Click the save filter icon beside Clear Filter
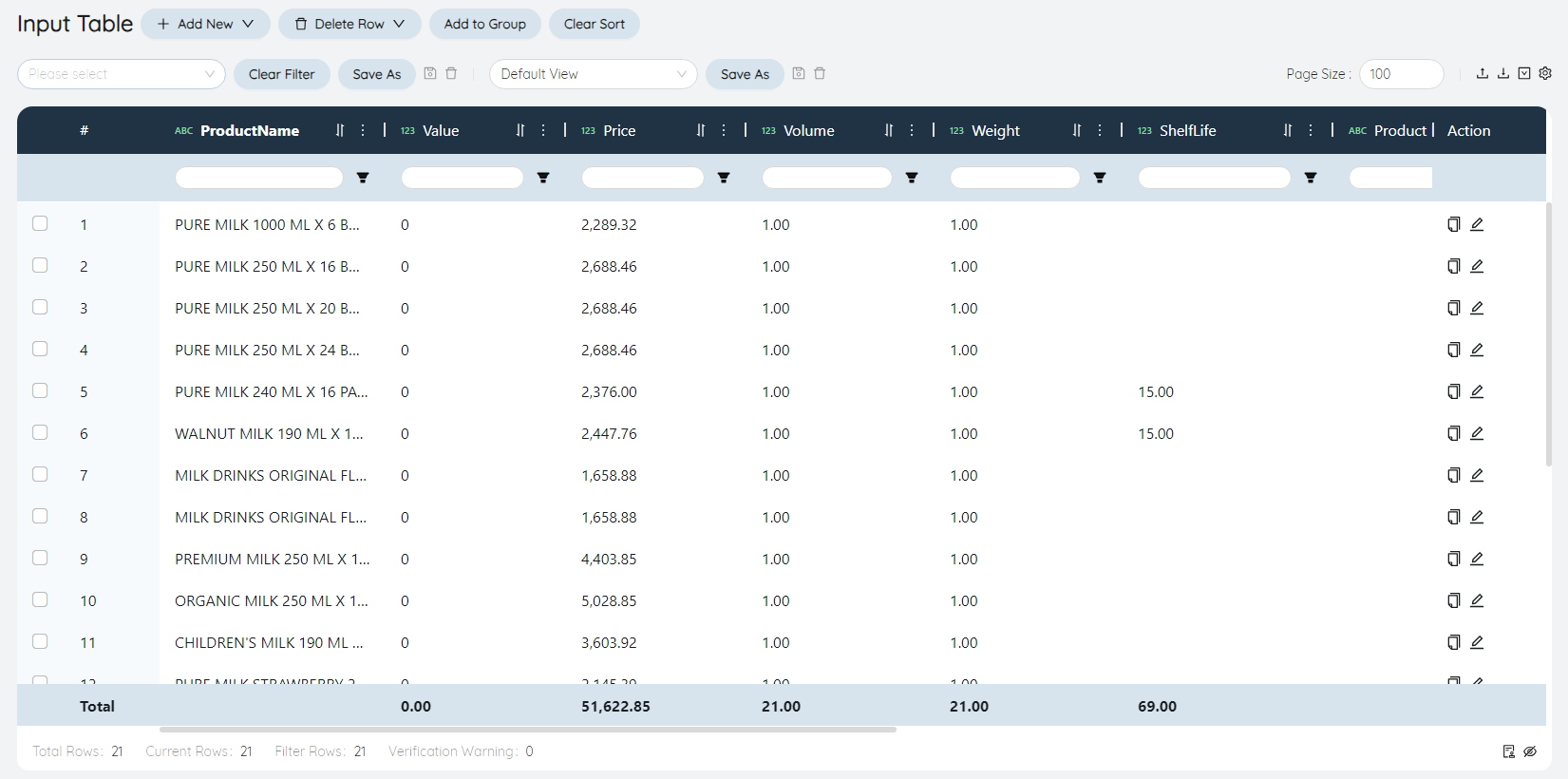This screenshot has height=779, width=1568. coord(430,73)
